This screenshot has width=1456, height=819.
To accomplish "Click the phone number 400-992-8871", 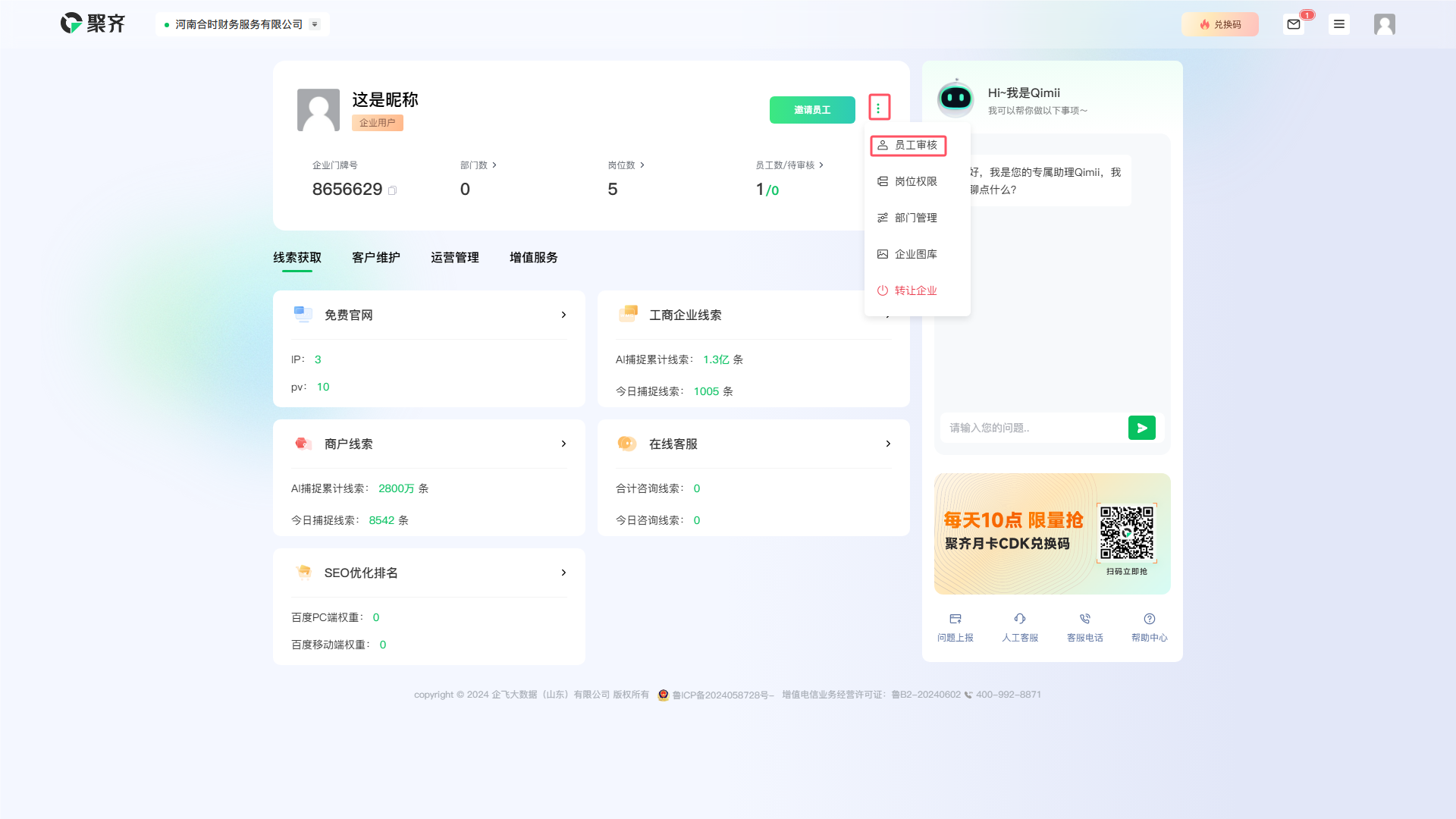I will (x=1009, y=695).
